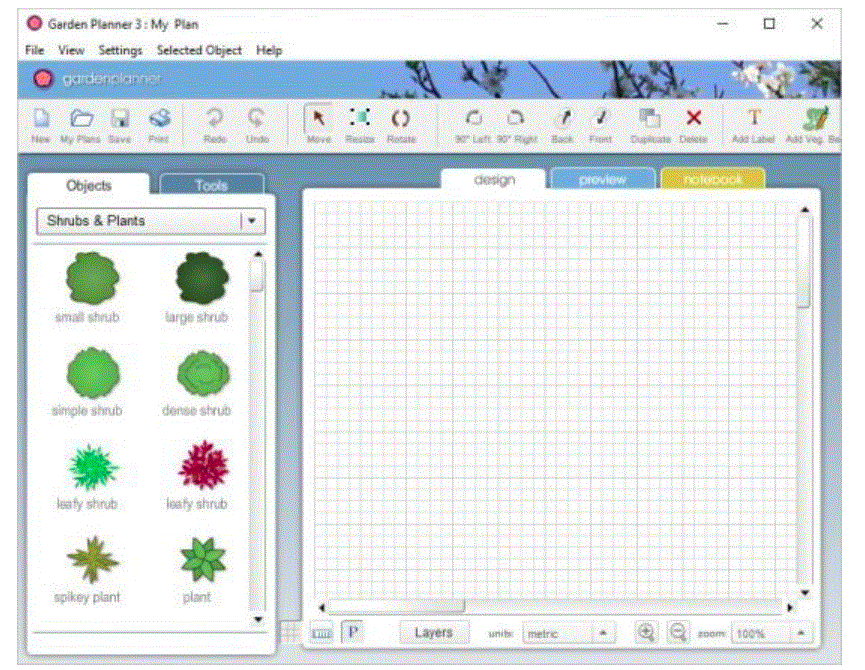865x670 pixels.
Task: Open the Settings menu
Action: pos(120,50)
